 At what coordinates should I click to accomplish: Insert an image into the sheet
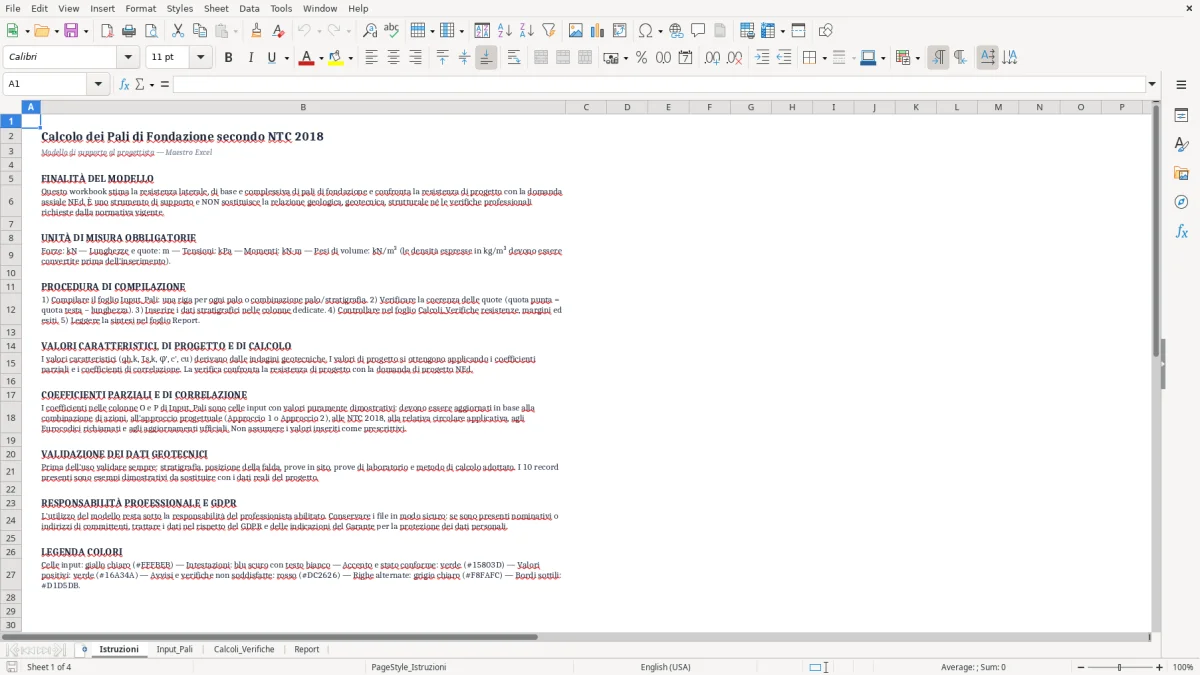coord(575,31)
